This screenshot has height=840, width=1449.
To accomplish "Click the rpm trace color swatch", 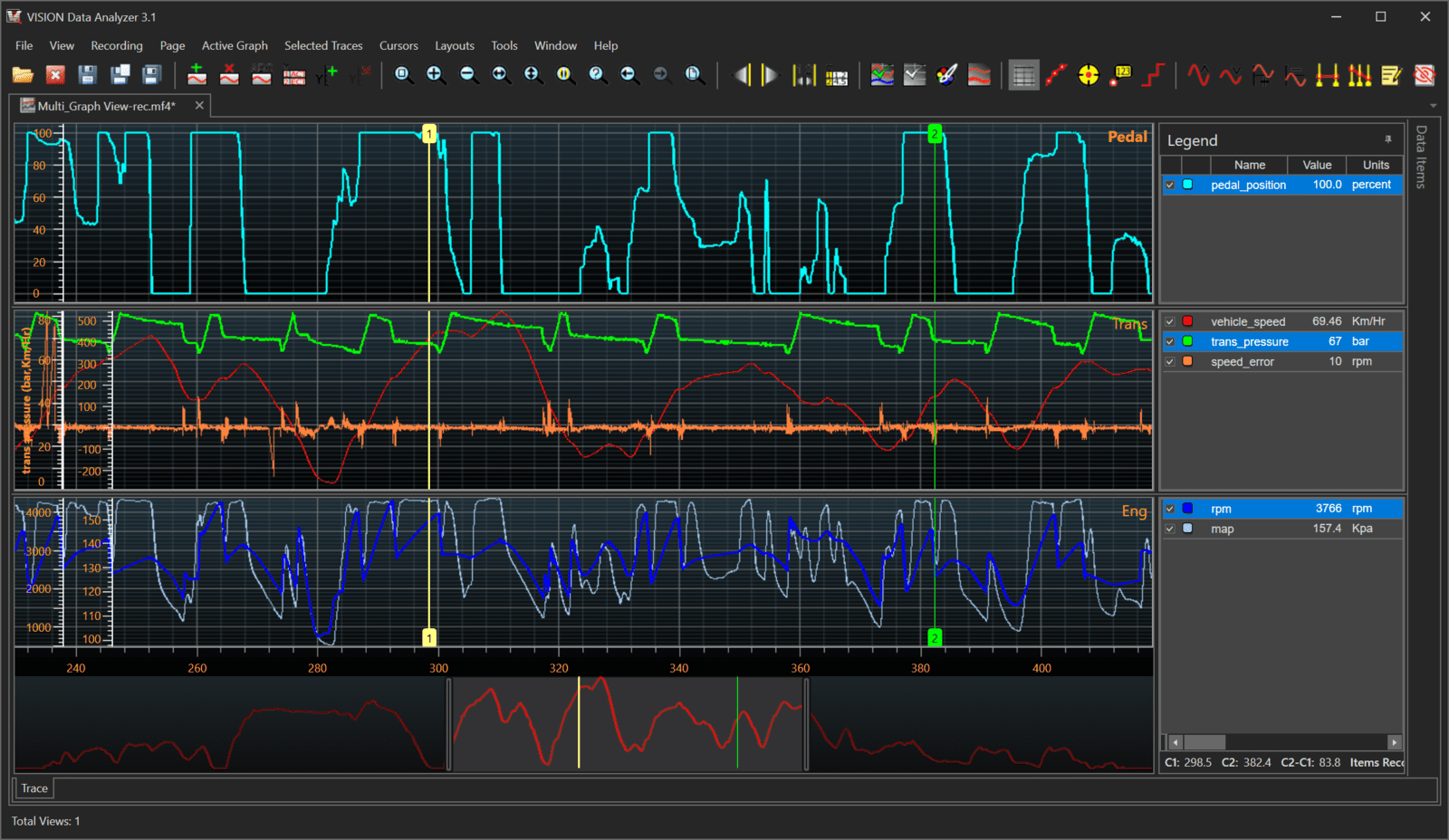I will click(1187, 509).
